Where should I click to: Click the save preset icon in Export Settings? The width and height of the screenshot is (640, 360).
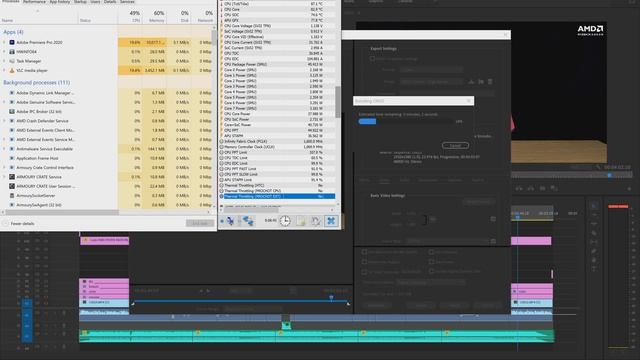[x=471, y=82]
